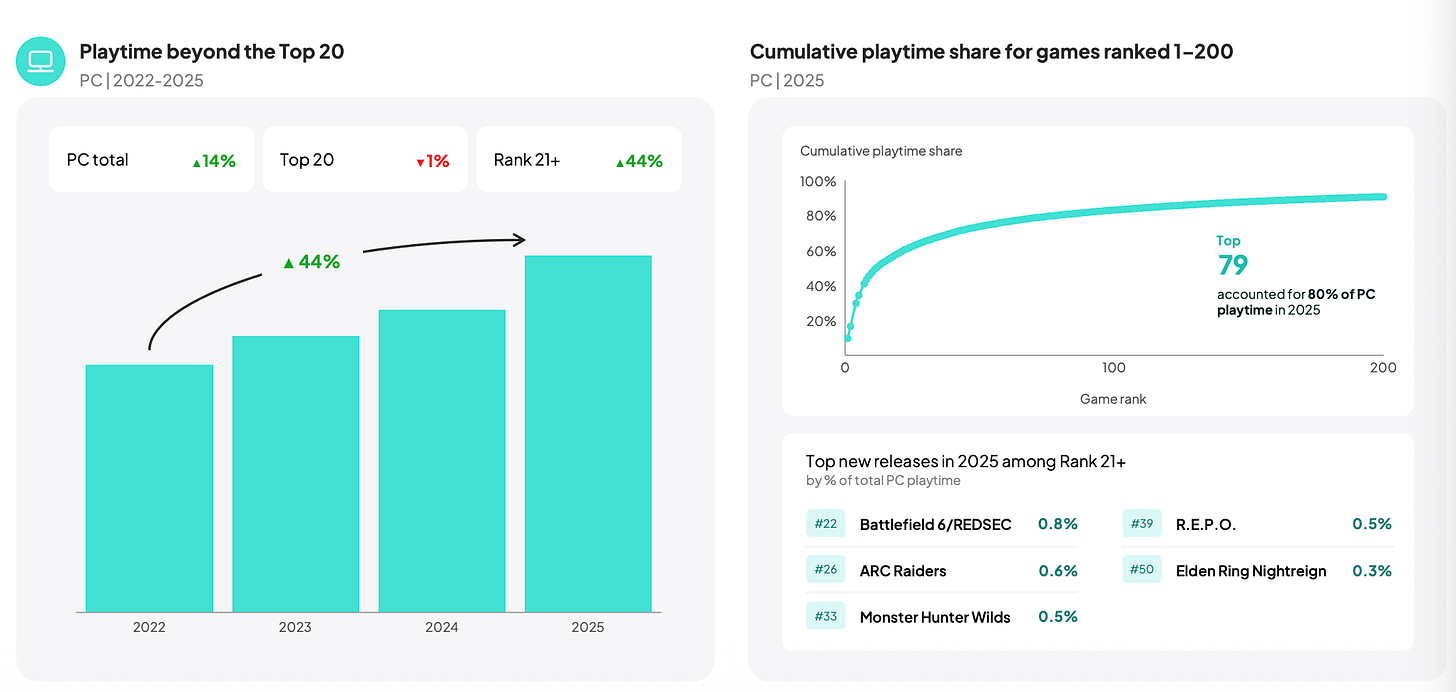Click the red down-arrow beside 1%
The image size is (1456, 692).
pyautogui.click(x=421, y=162)
